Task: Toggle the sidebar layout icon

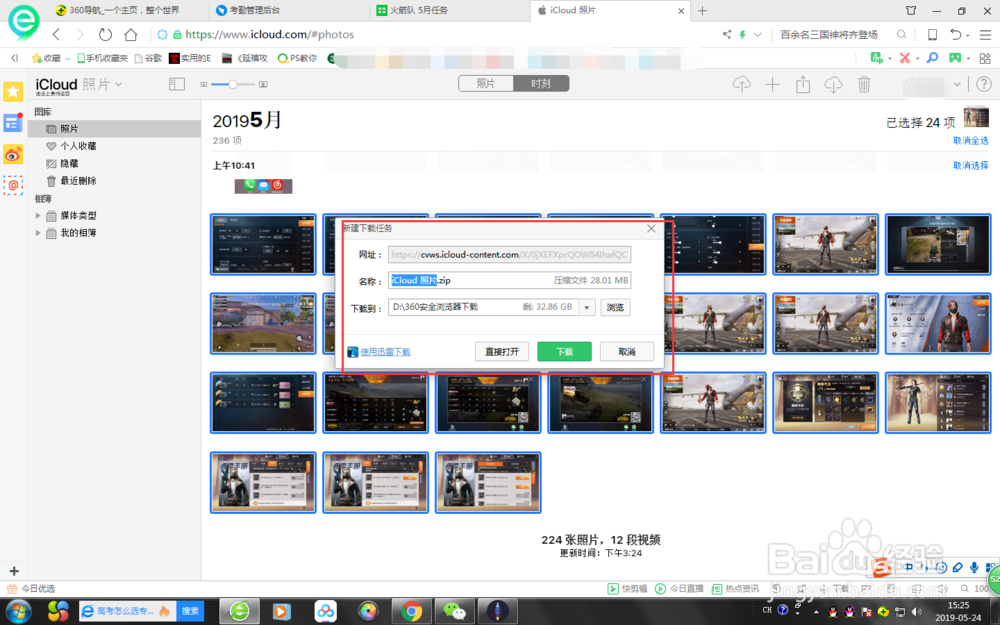Action: coord(177,84)
